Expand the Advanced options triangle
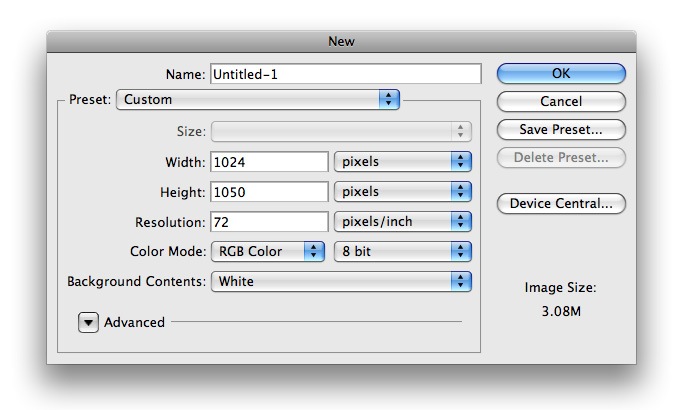The image size is (691, 410). [x=88, y=323]
